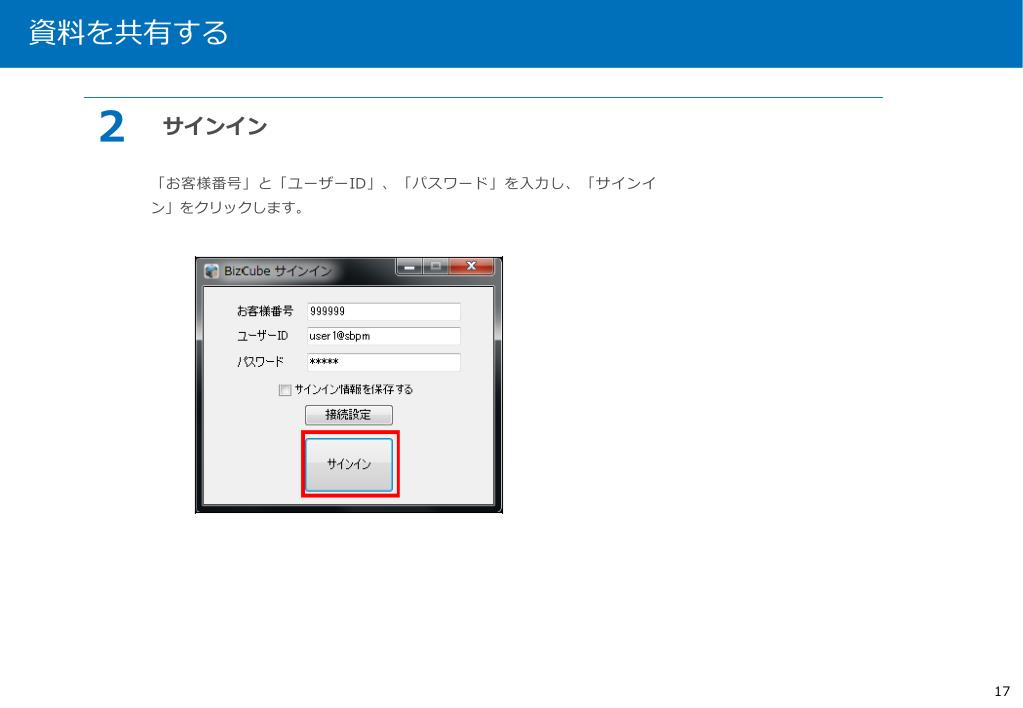The height and width of the screenshot is (708, 1023).
Task: Focus the お客様番号 input field
Action: (384, 311)
